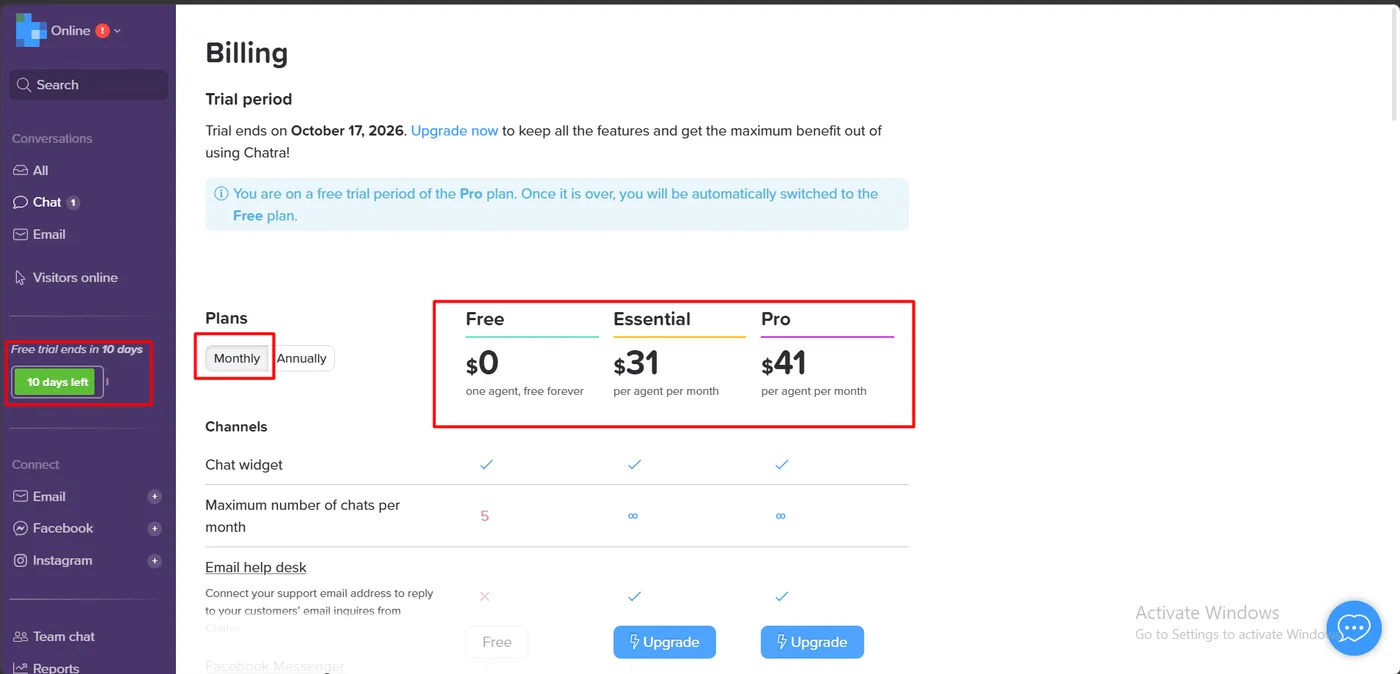Click the Free plan heading
This screenshot has width=1400, height=674.
click(485, 319)
